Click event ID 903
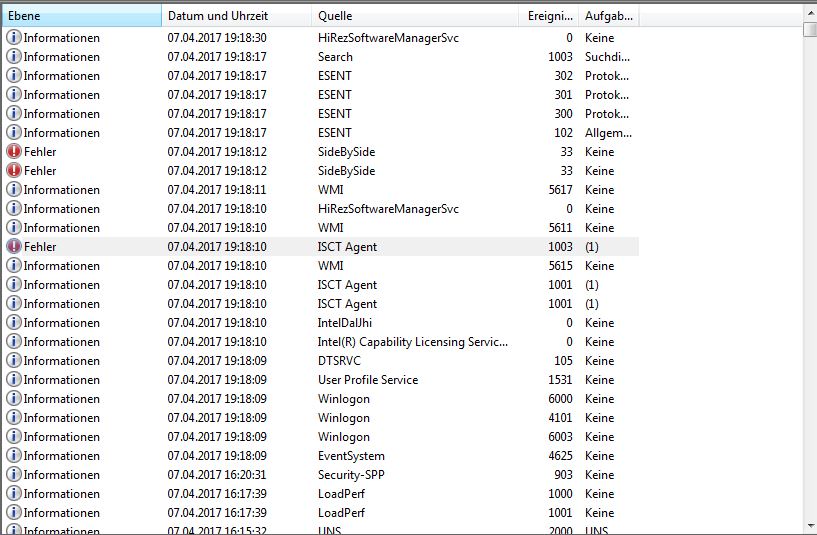Image resolution: width=817 pixels, height=535 pixels. click(563, 475)
